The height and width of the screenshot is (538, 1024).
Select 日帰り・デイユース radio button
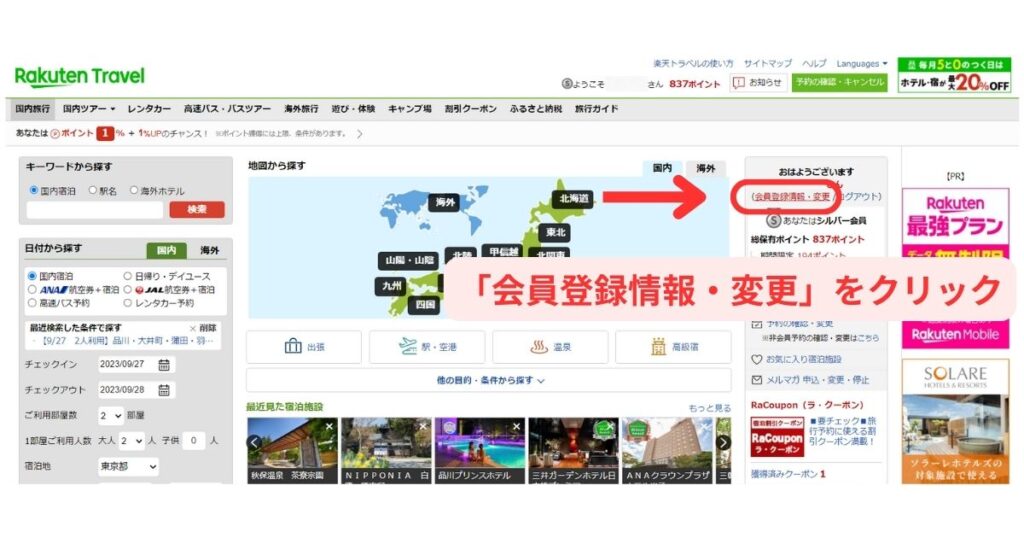128,276
